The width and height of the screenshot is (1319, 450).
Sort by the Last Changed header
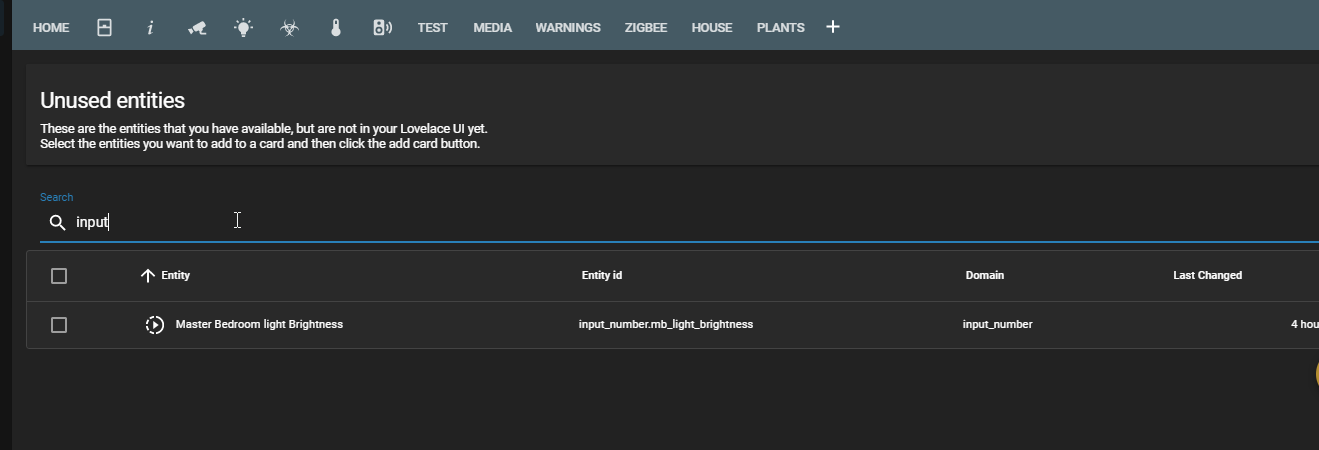[1207, 275]
